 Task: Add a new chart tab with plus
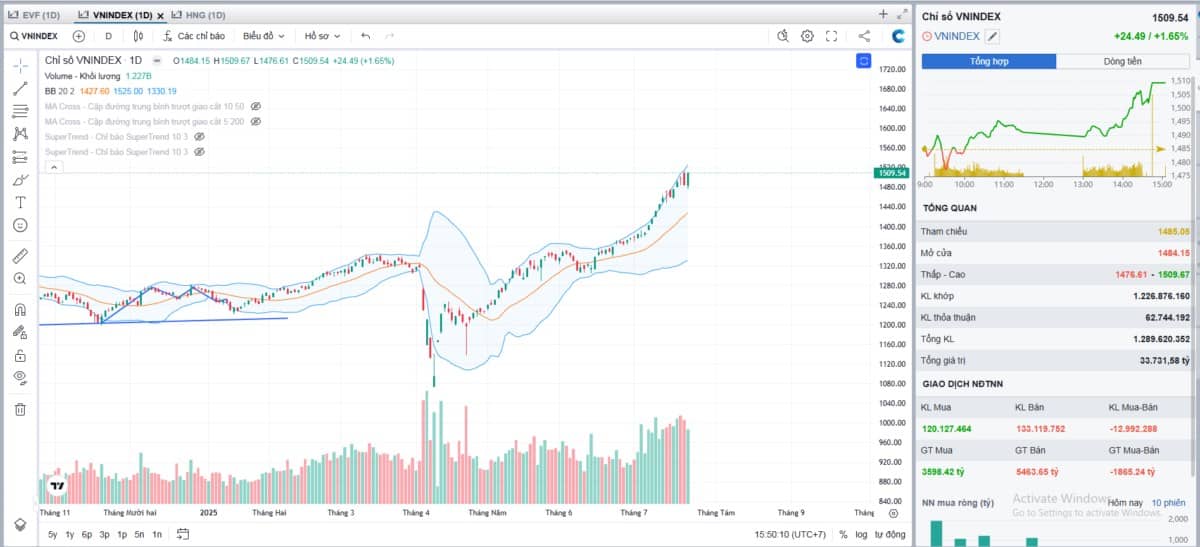click(883, 14)
